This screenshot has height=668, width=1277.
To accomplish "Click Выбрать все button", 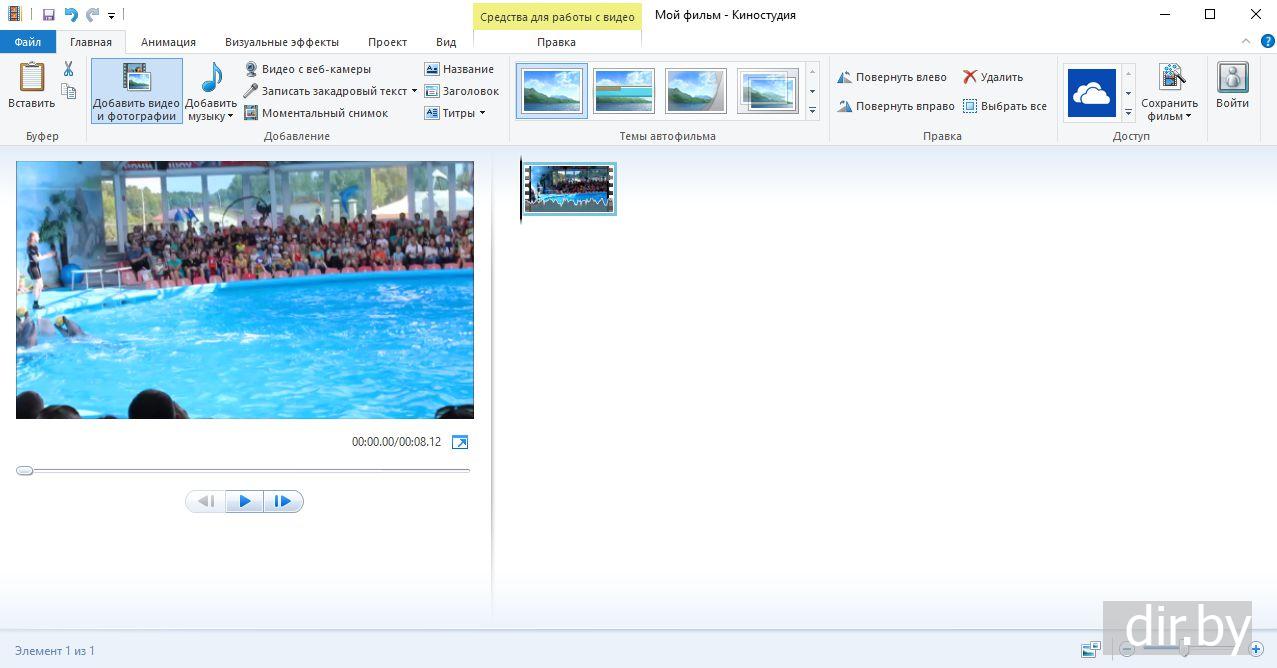I will [x=1005, y=106].
